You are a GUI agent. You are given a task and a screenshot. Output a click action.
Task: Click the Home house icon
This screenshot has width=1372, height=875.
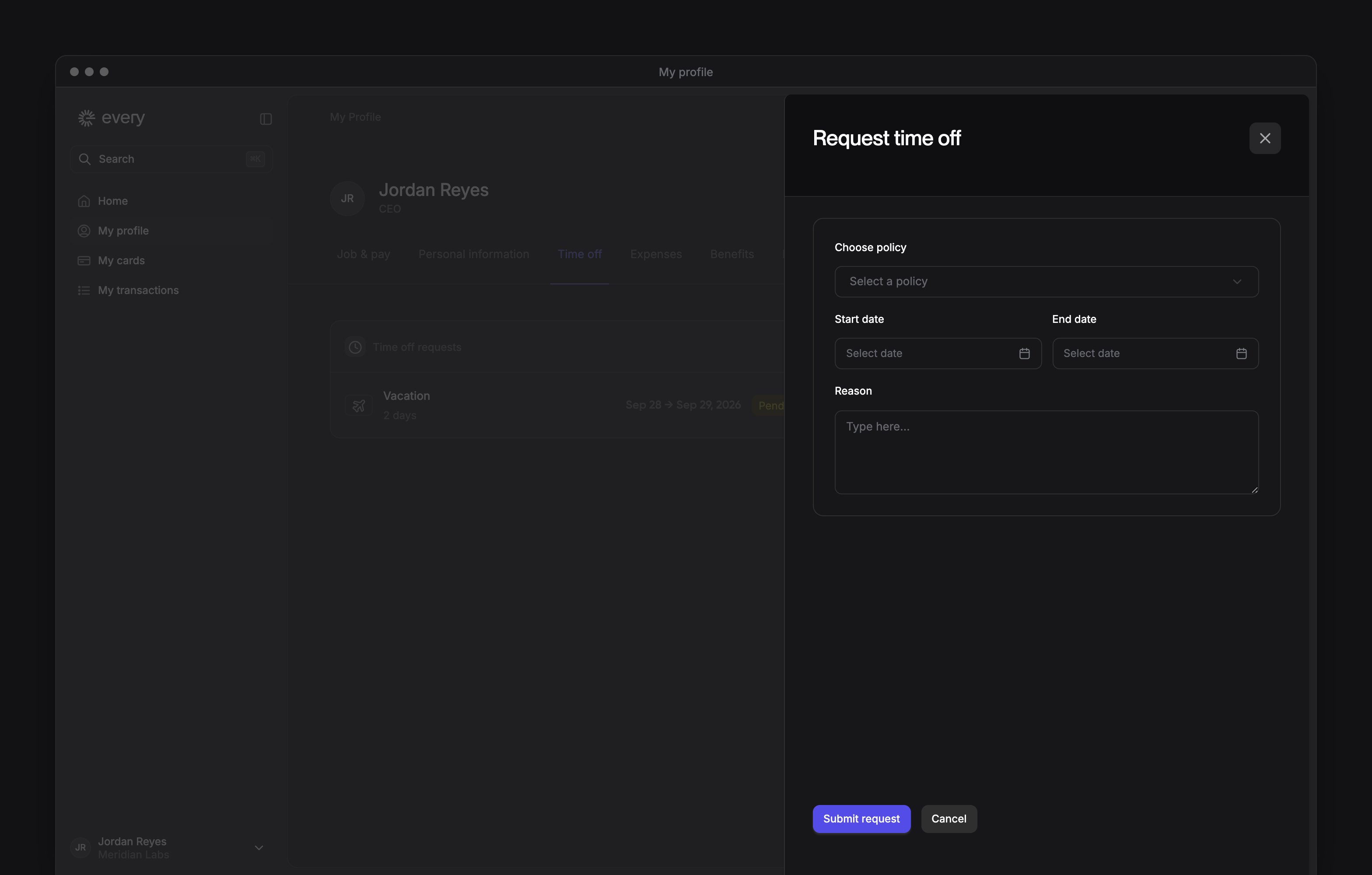[x=84, y=201]
